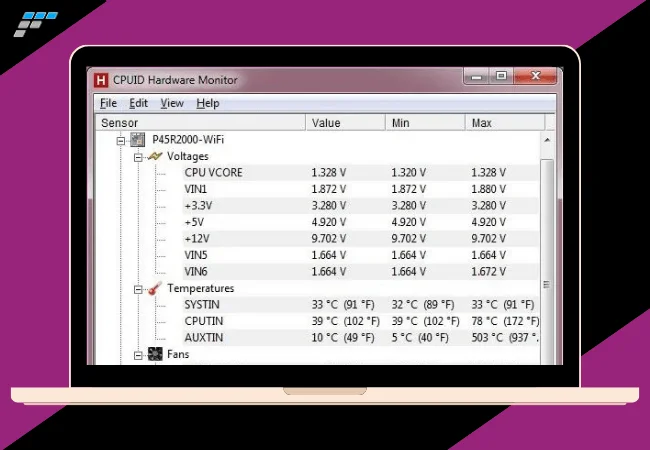Screen dimensions: 650x450
Task: Select the Voltages tree label
Action: [187, 156]
